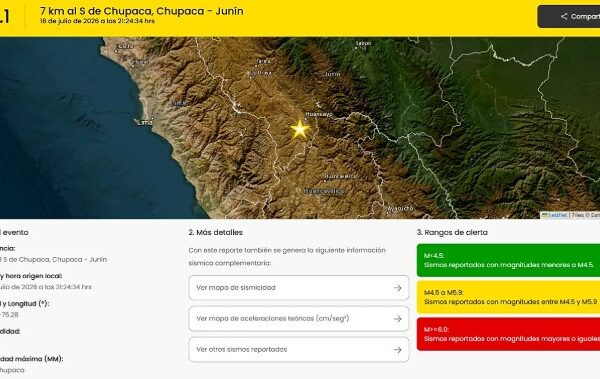Click arrow icon on aceleraciones teóricas row
This screenshot has width=600, height=379.
(x=398, y=319)
